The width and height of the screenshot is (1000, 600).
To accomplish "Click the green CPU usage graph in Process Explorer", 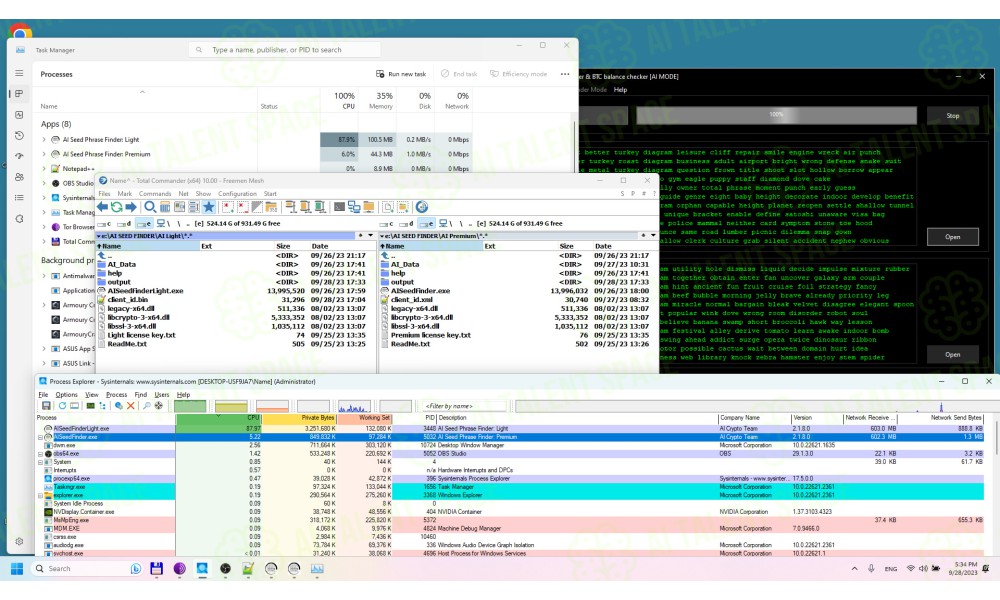I will point(190,406).
